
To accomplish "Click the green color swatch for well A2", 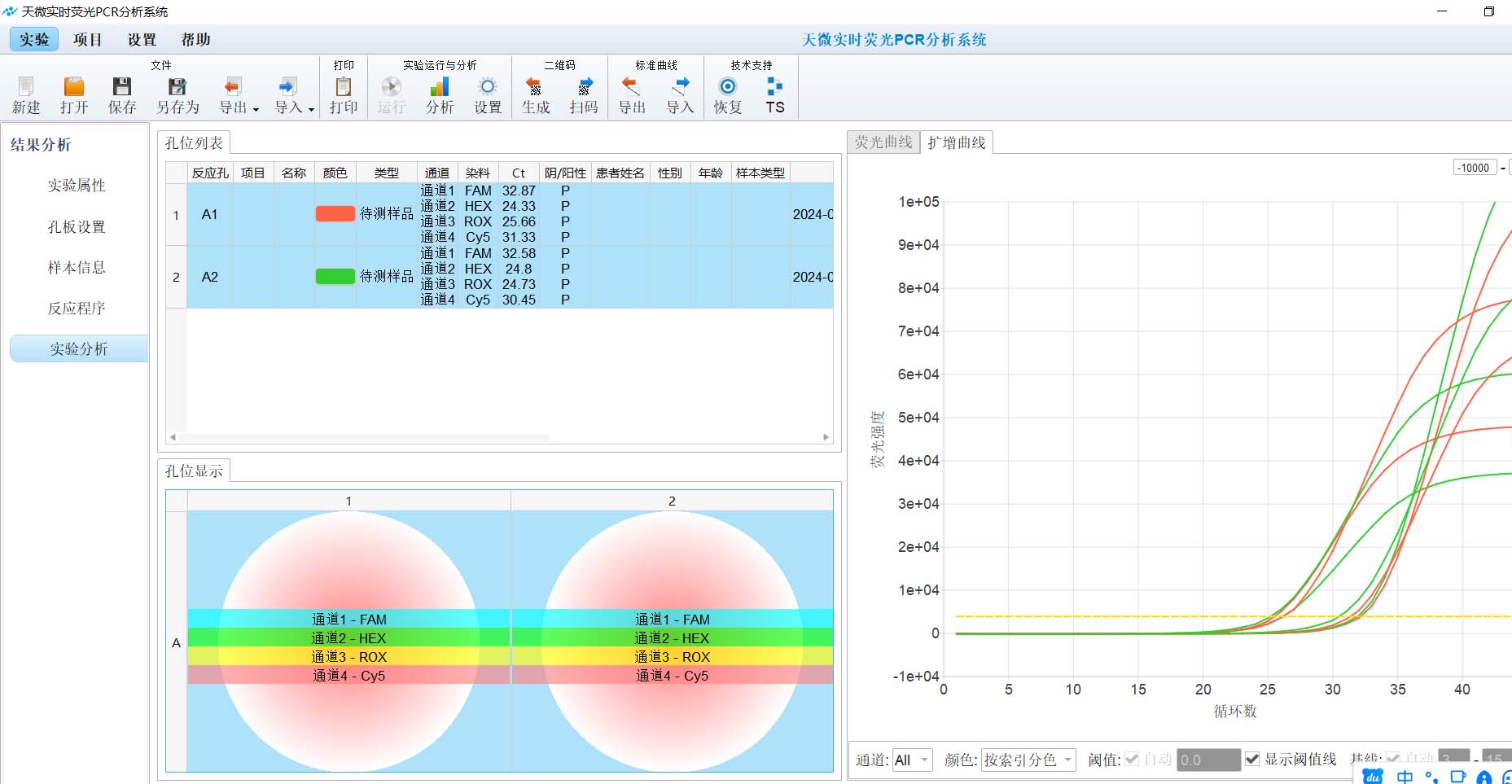I will pos(335,276).
